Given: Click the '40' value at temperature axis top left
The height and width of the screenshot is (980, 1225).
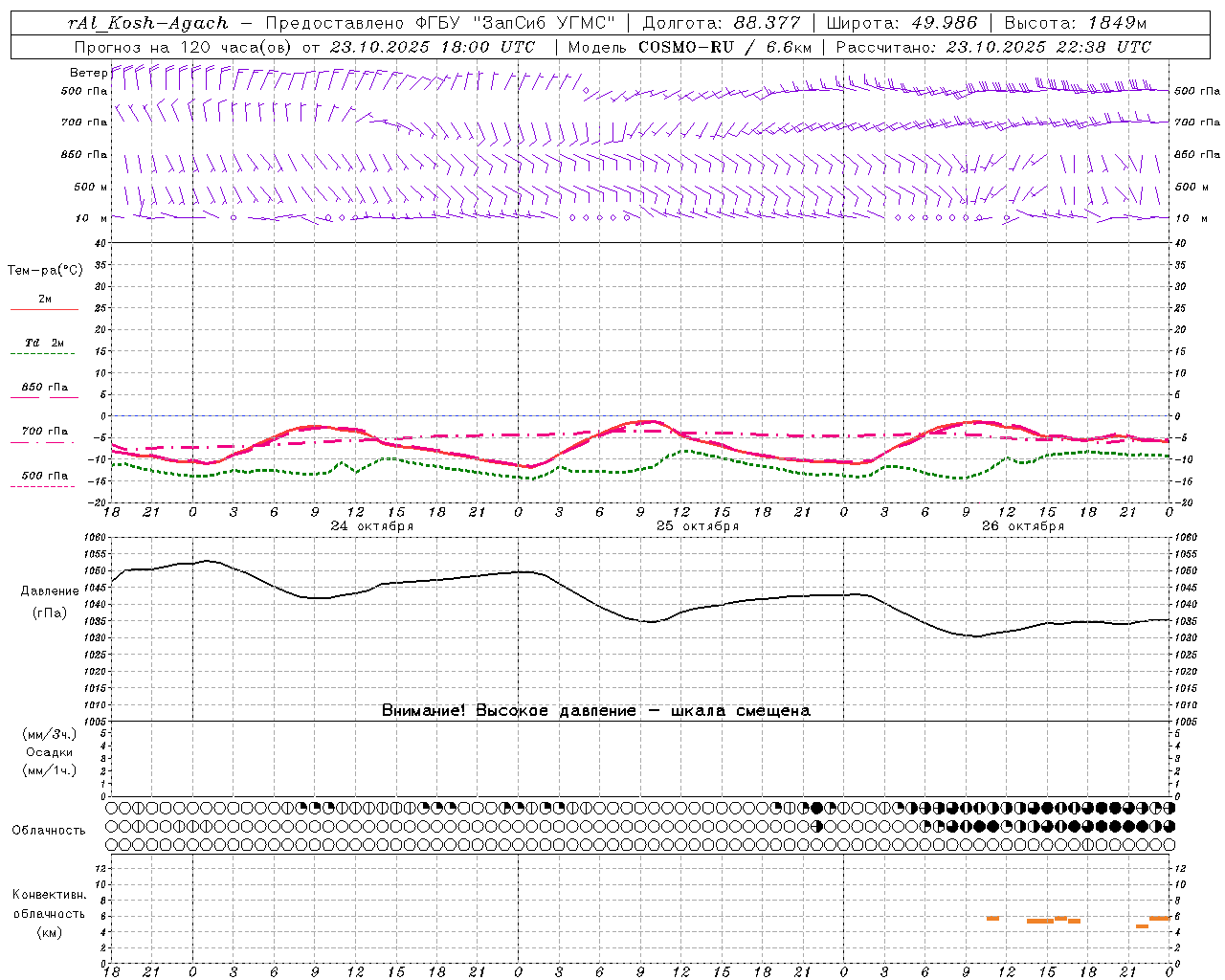Looking at the screenshot, I should [100, 243].
